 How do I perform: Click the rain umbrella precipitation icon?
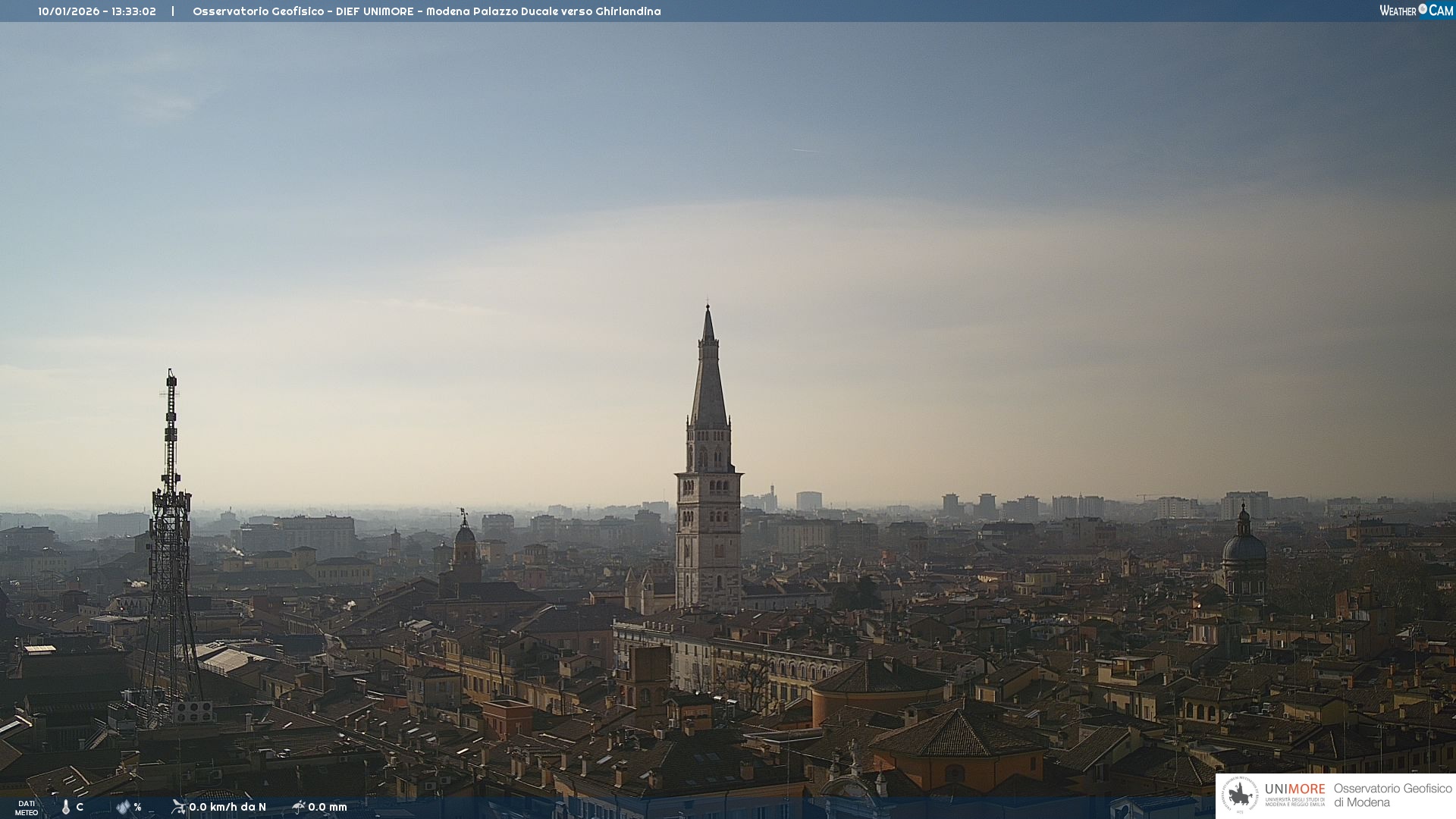[298, 807]
